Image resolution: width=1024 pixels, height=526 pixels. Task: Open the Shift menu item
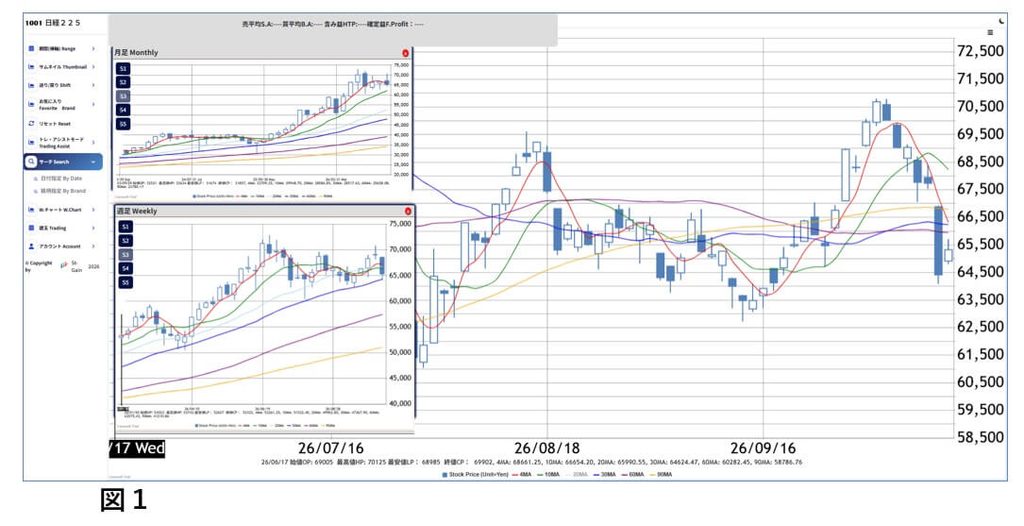tap(62, 85)
